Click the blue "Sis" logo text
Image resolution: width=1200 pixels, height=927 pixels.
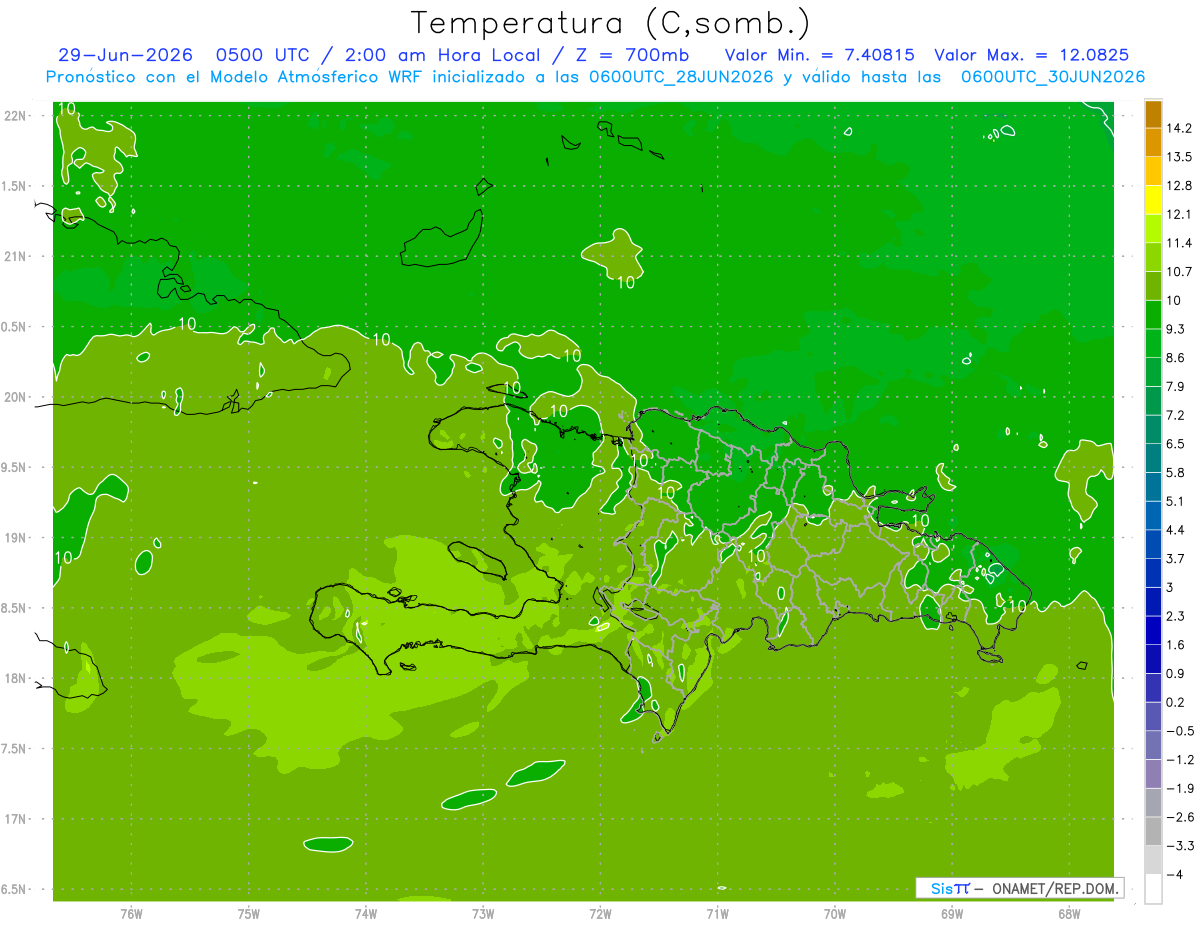[943, 888]
